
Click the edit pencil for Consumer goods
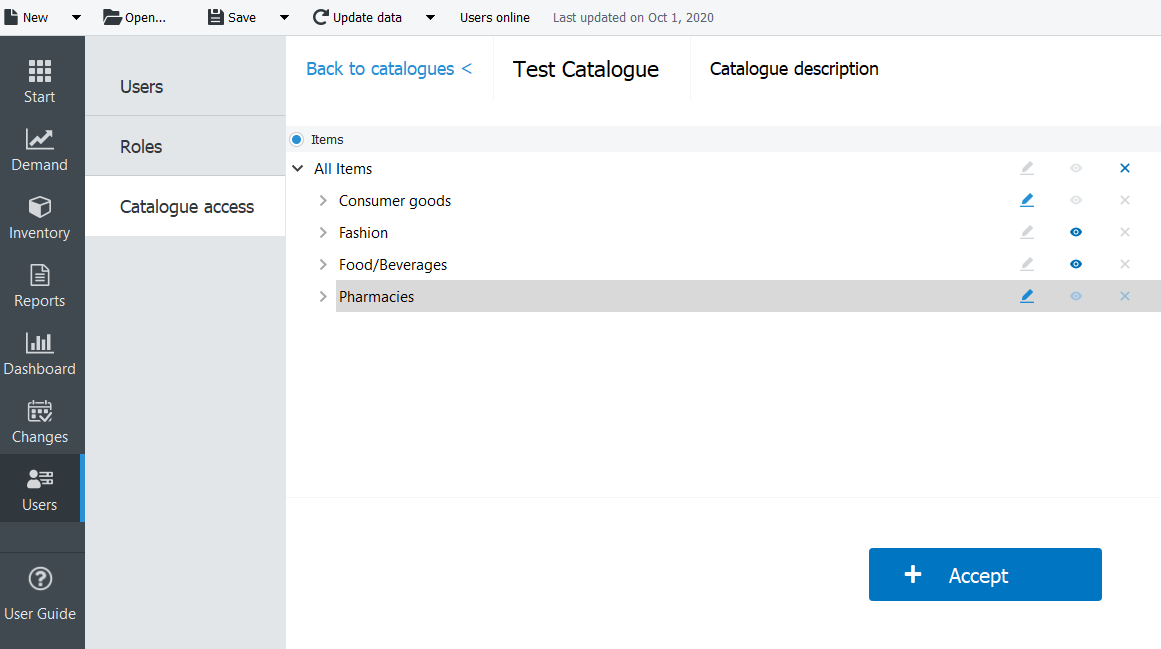[x=1027, y=200]
